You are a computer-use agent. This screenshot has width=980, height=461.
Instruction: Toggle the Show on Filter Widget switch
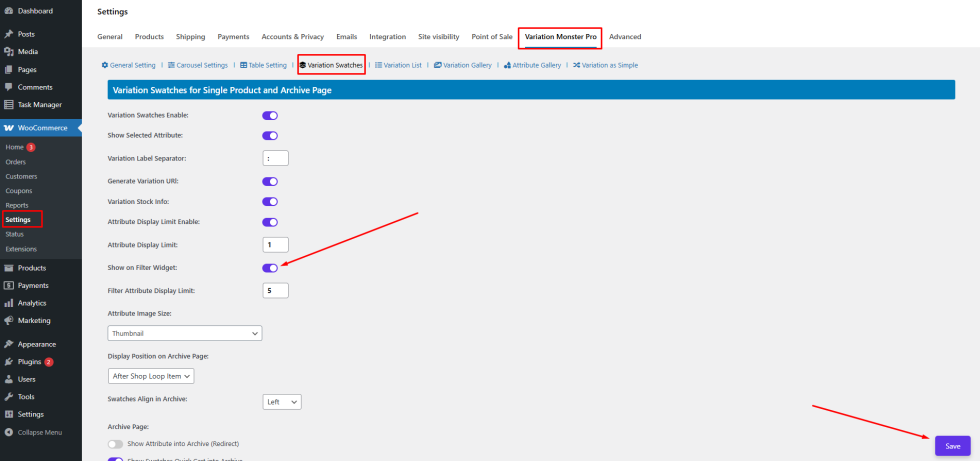tap(269, 268)
